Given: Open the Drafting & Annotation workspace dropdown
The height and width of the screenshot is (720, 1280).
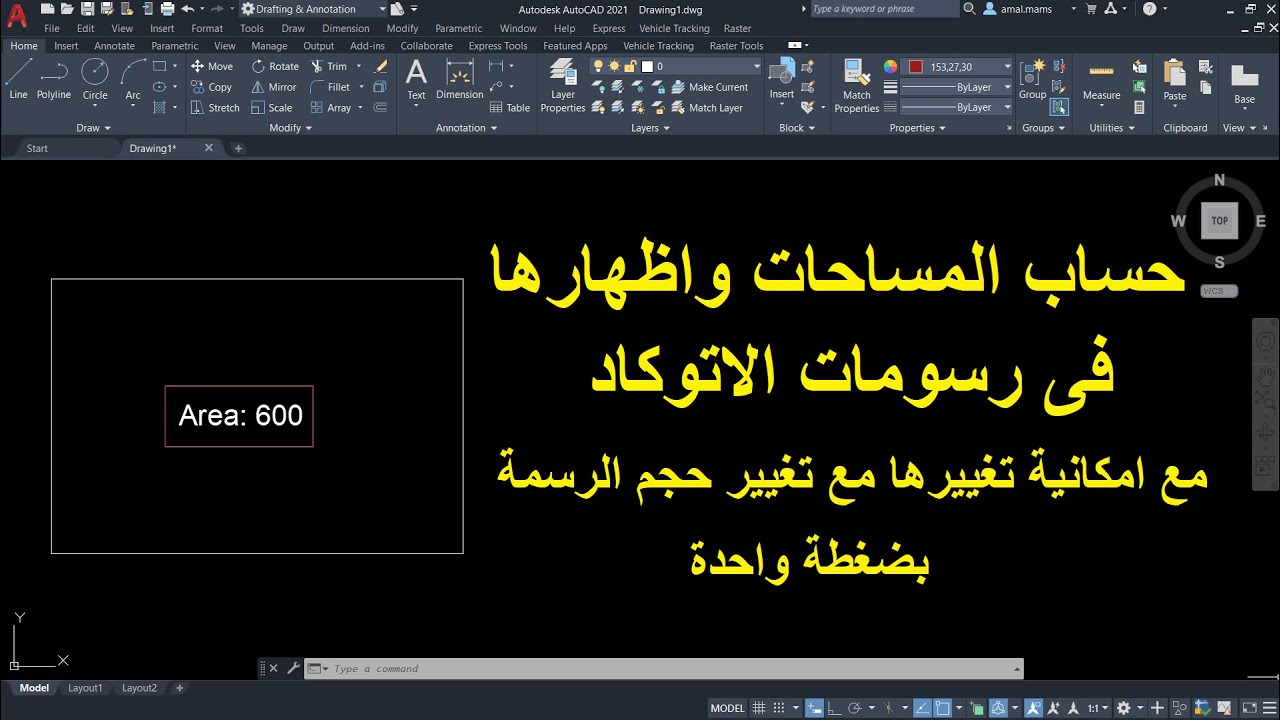Looking at the screenshot, I should [x=313, y=9].
